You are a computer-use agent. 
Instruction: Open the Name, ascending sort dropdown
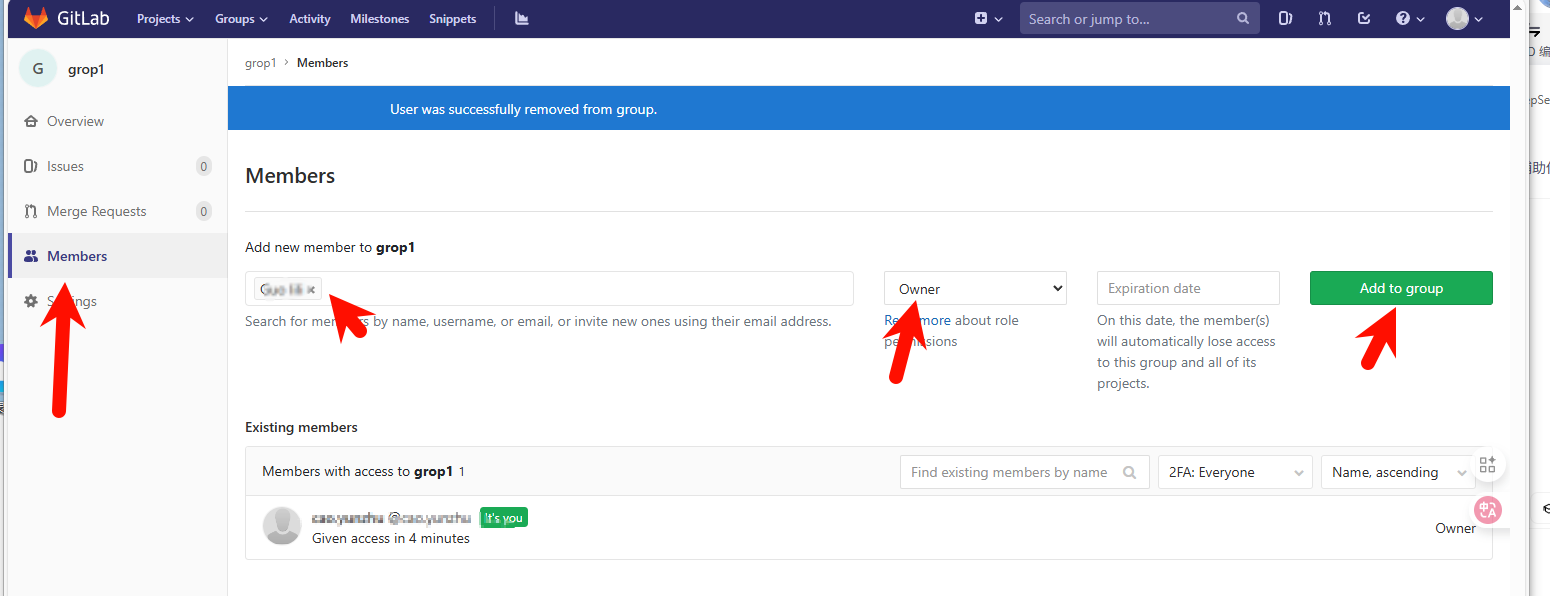point(1398,472)
